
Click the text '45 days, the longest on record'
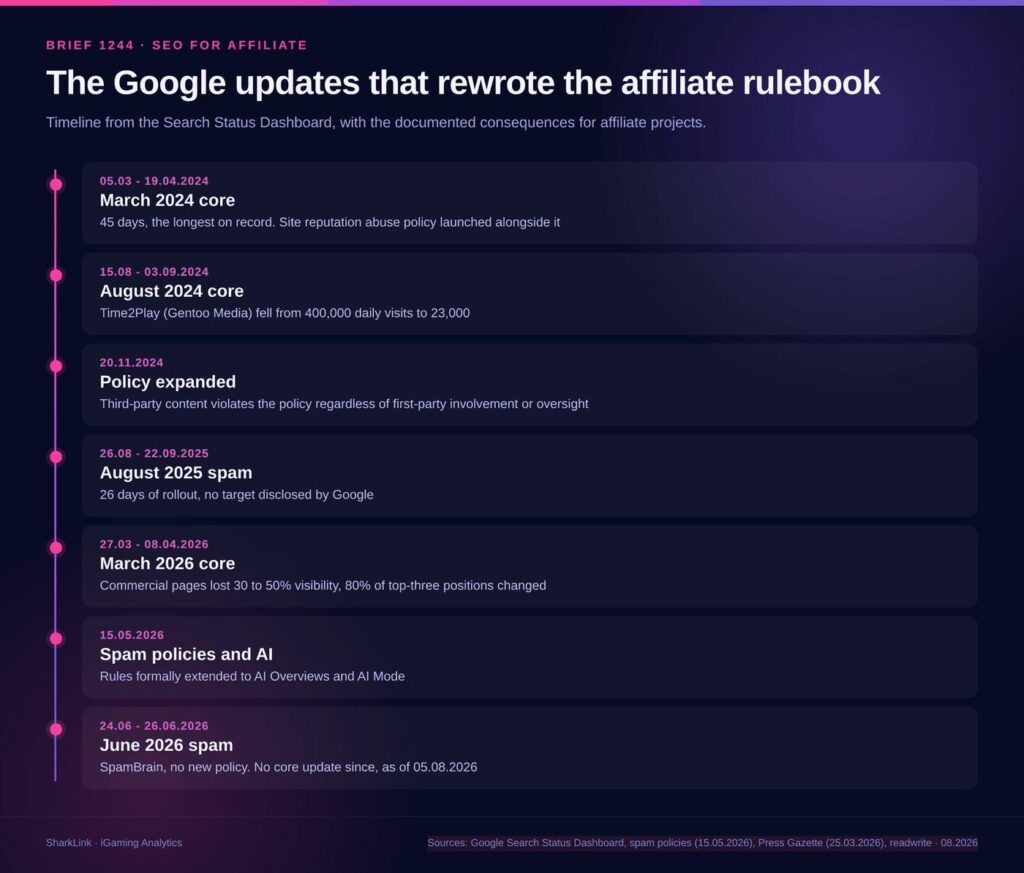tap(186, 223)
